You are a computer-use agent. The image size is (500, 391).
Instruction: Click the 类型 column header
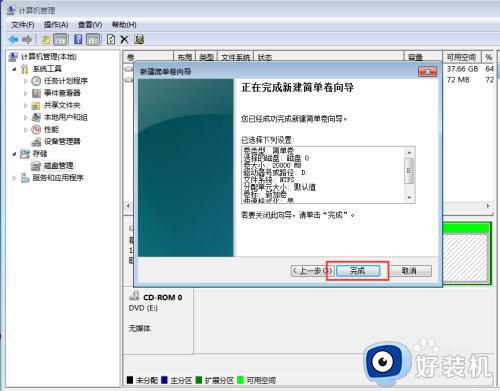[x=207, y=57]
